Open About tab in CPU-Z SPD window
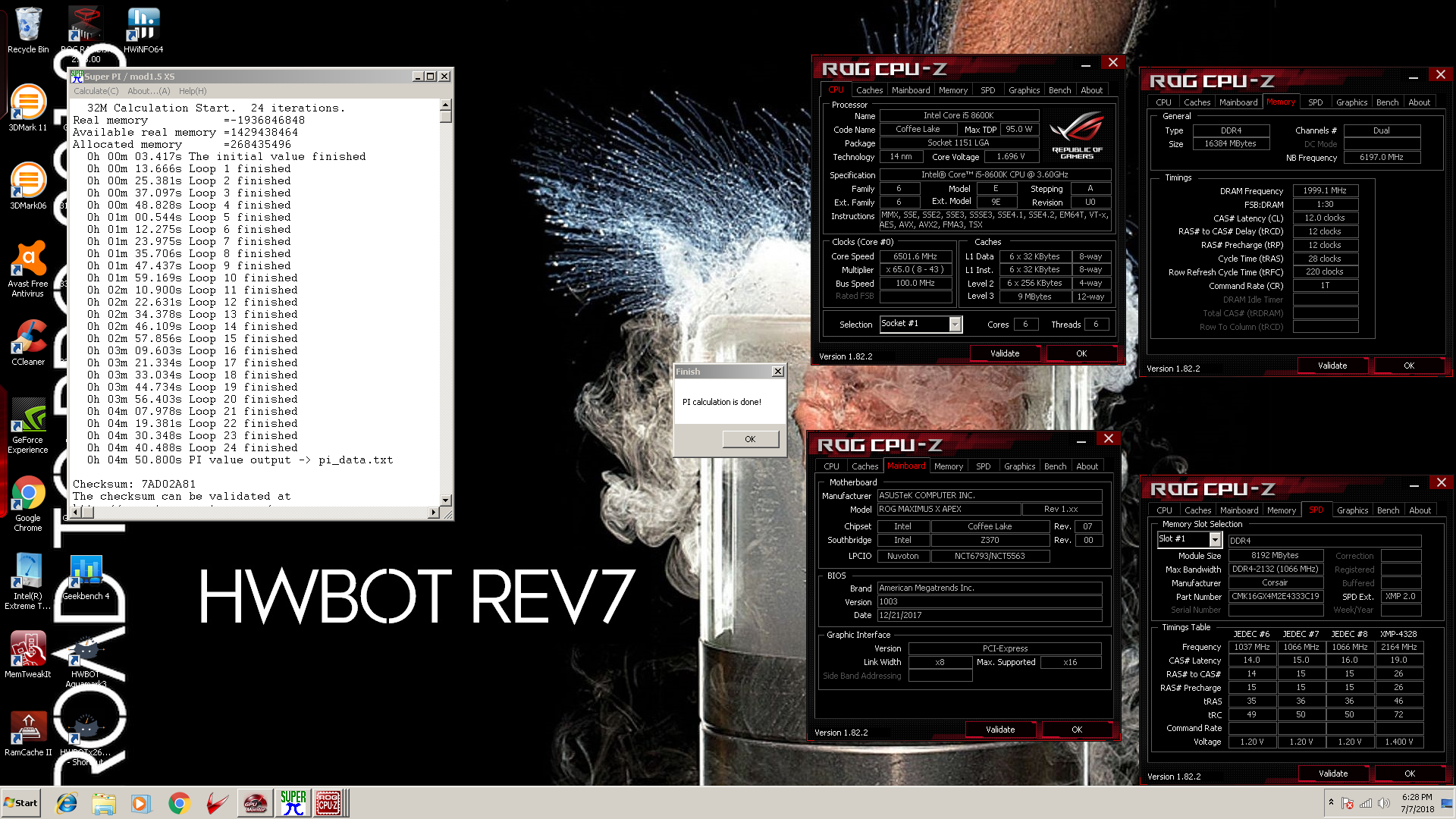The height and width of the screenshot is (819, 1456). coord(1420,510)
